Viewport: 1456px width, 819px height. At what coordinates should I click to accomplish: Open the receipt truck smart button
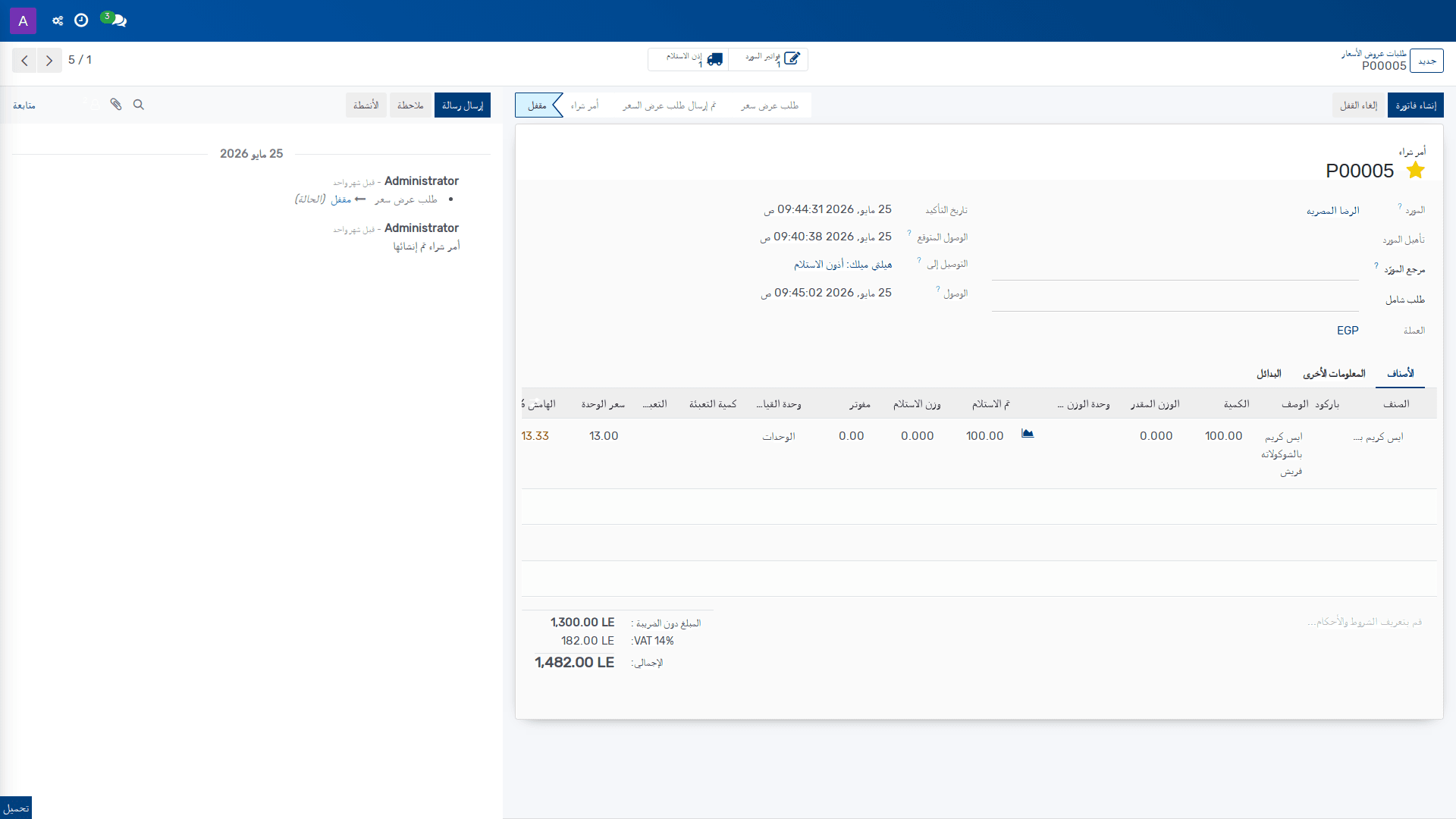click(x=689, y=59)
